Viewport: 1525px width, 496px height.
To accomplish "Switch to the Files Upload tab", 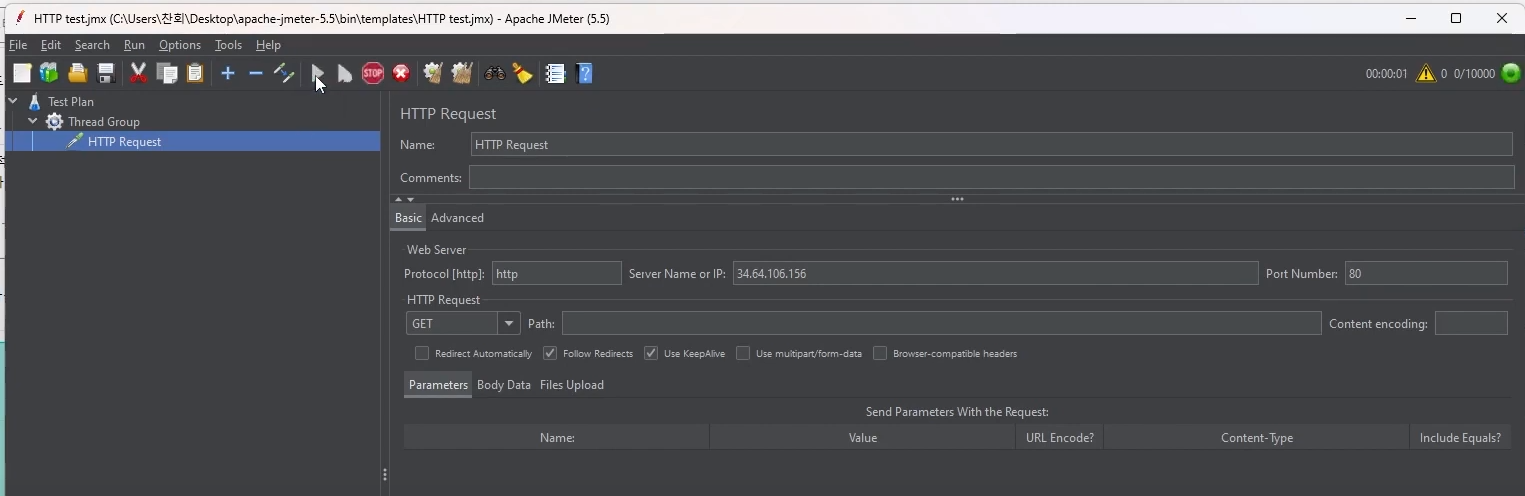I will (572, 385).
